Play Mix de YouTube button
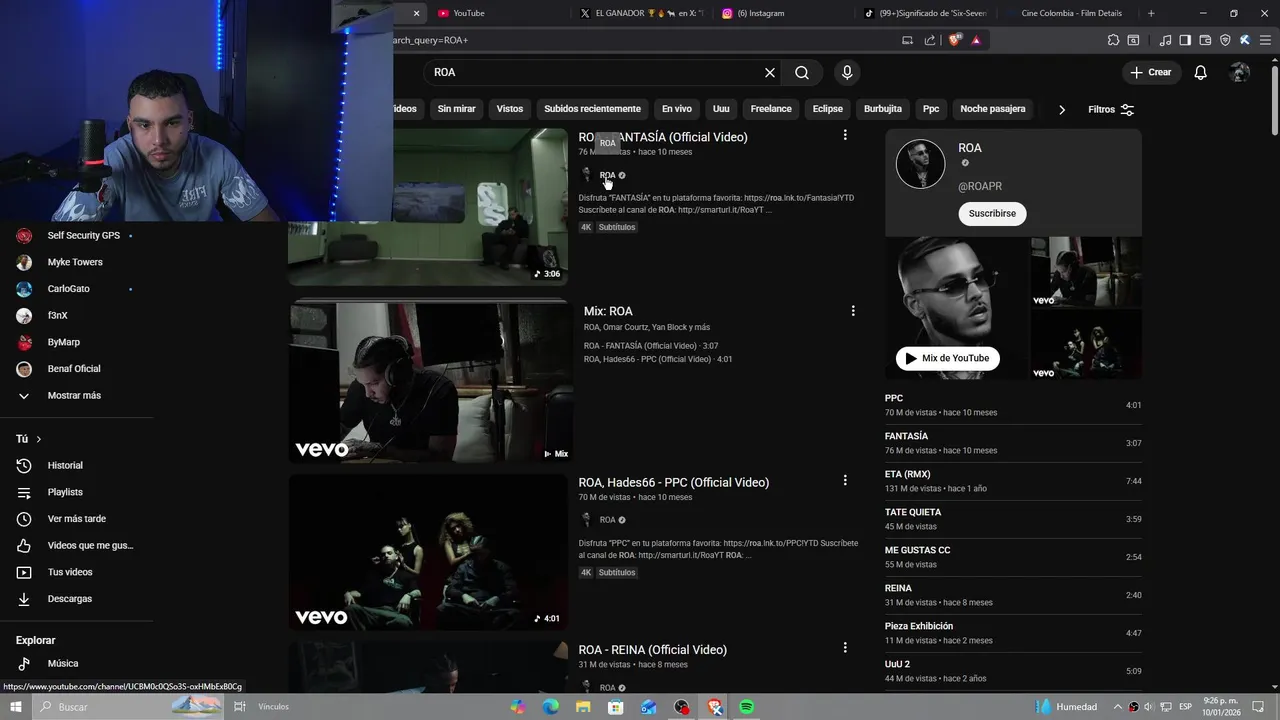 coord(947,358)
